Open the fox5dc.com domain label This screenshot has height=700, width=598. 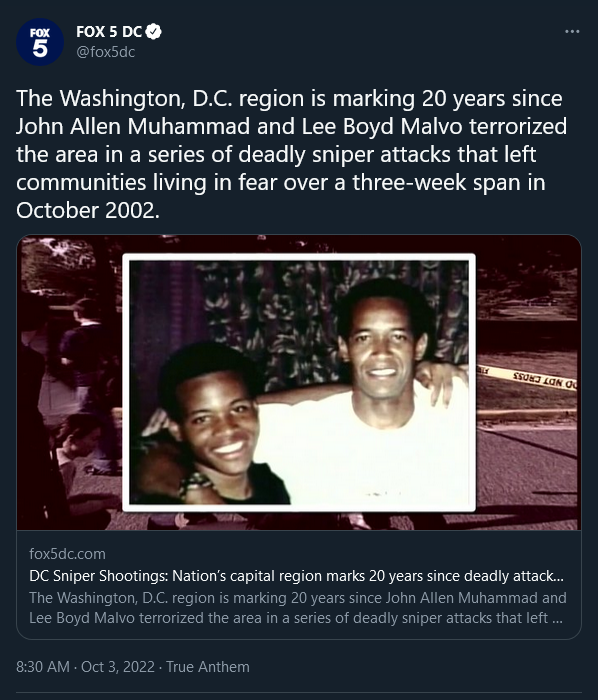67,554
